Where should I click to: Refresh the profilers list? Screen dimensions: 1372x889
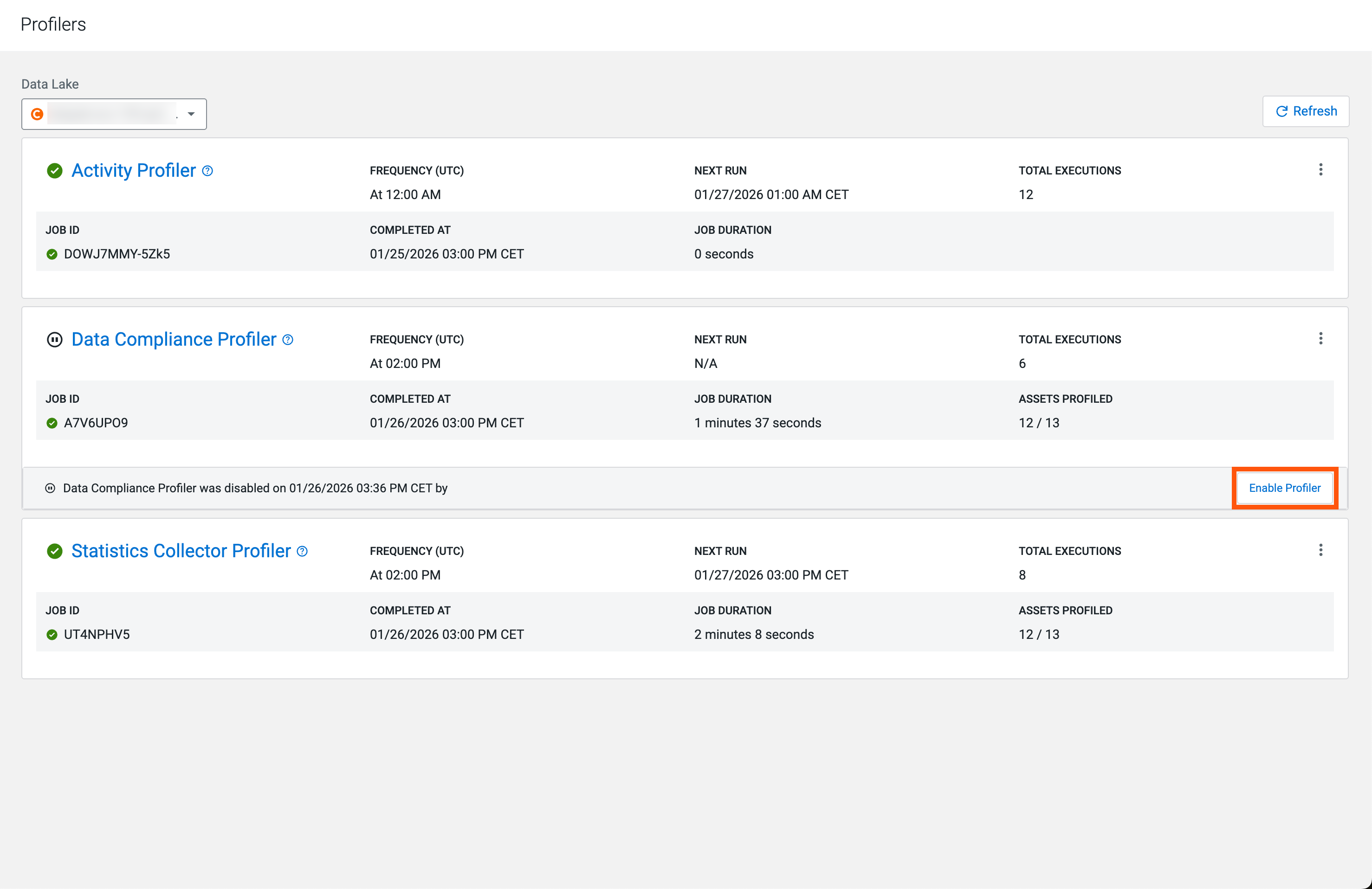coord(1305,111)
